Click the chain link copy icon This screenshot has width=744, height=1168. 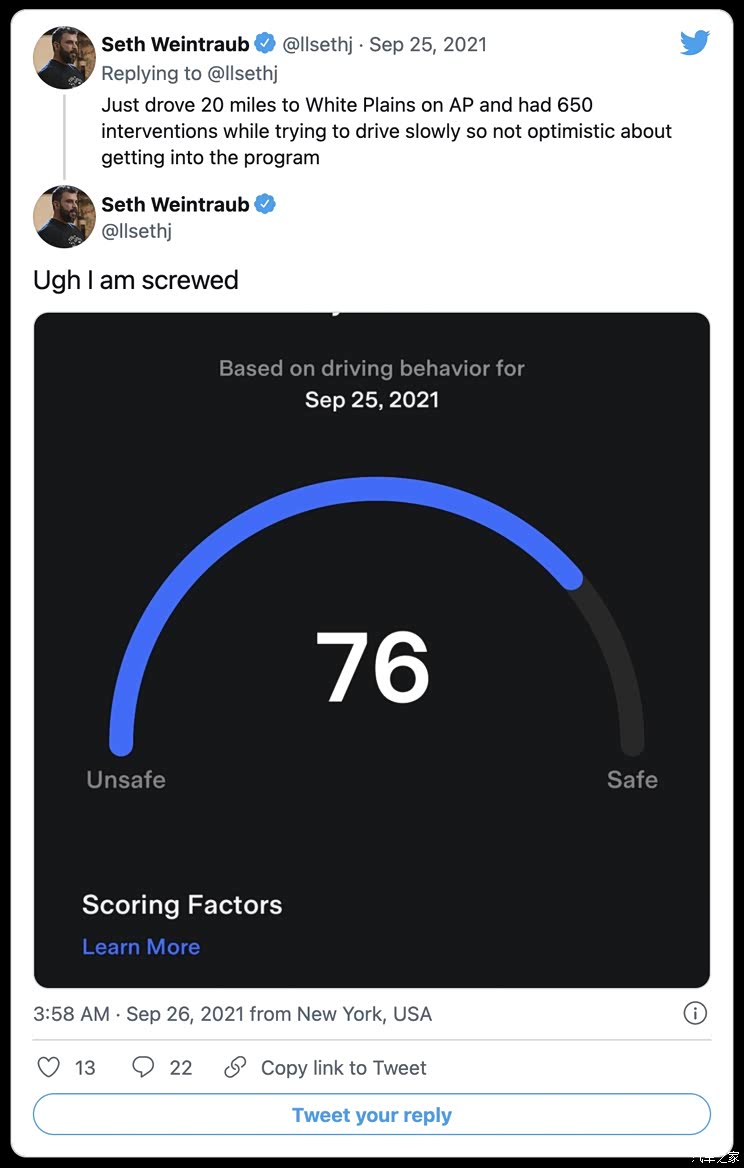click(235, 1067)
